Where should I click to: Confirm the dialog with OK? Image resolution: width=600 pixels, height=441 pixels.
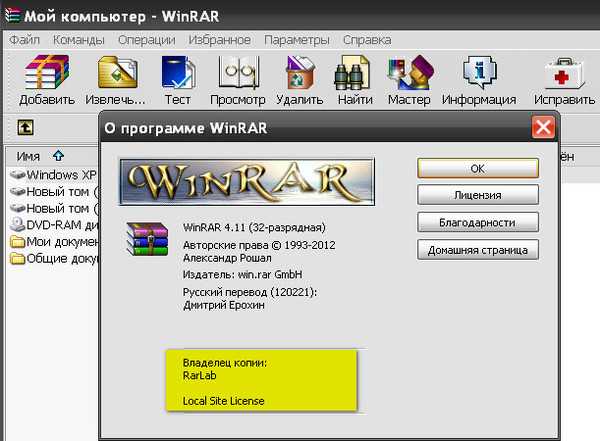tap(478, 168)
